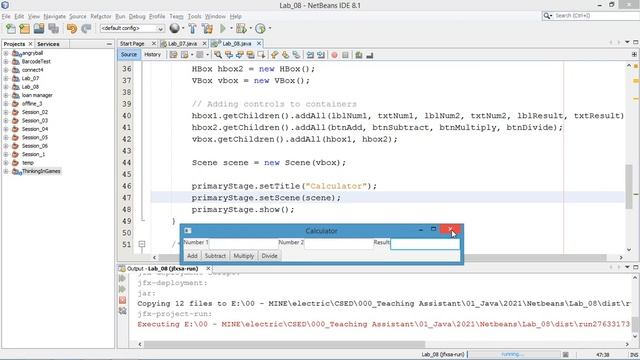Click the Next Bookmark icon
The image size is (640, 360).
(285, 55)
